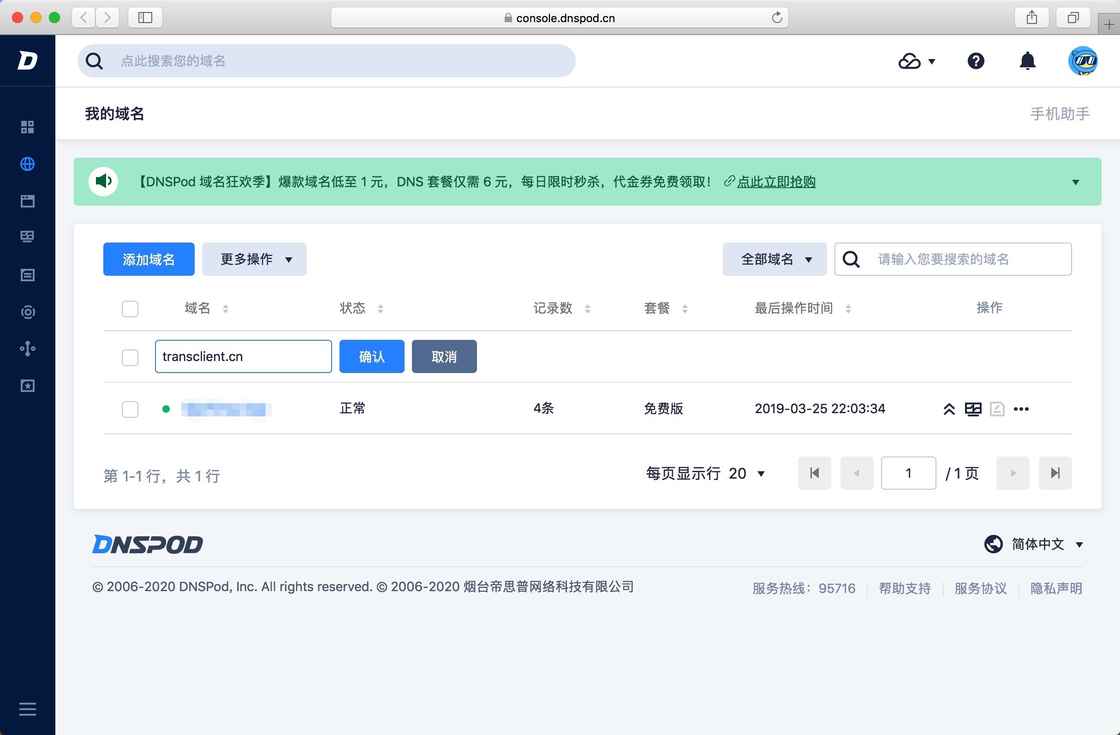
Task: Expand the 全部域名 filter dropdown
Action: tap(775, 259)
